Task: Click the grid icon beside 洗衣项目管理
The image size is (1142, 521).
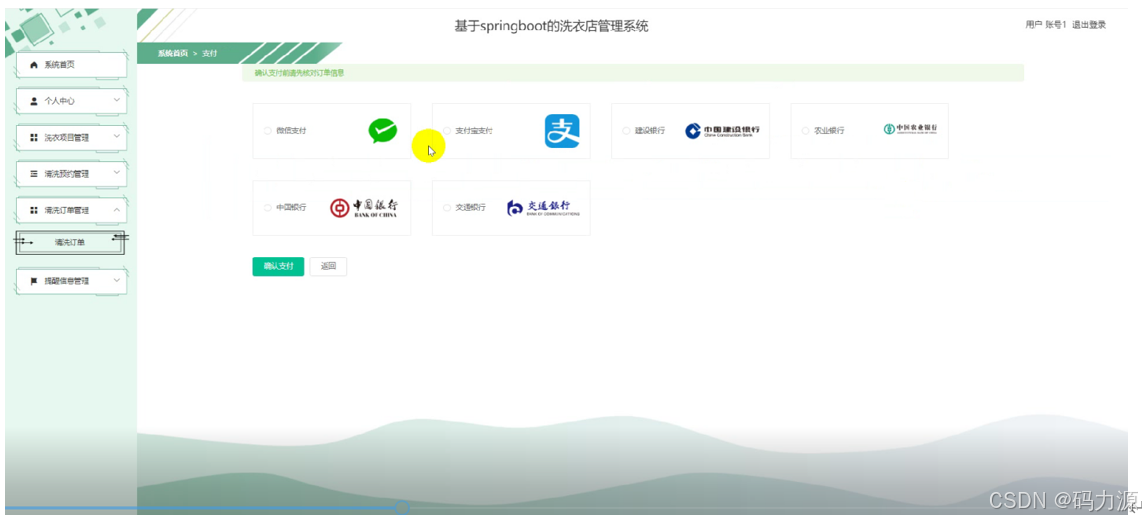Action: coord(34,138)
